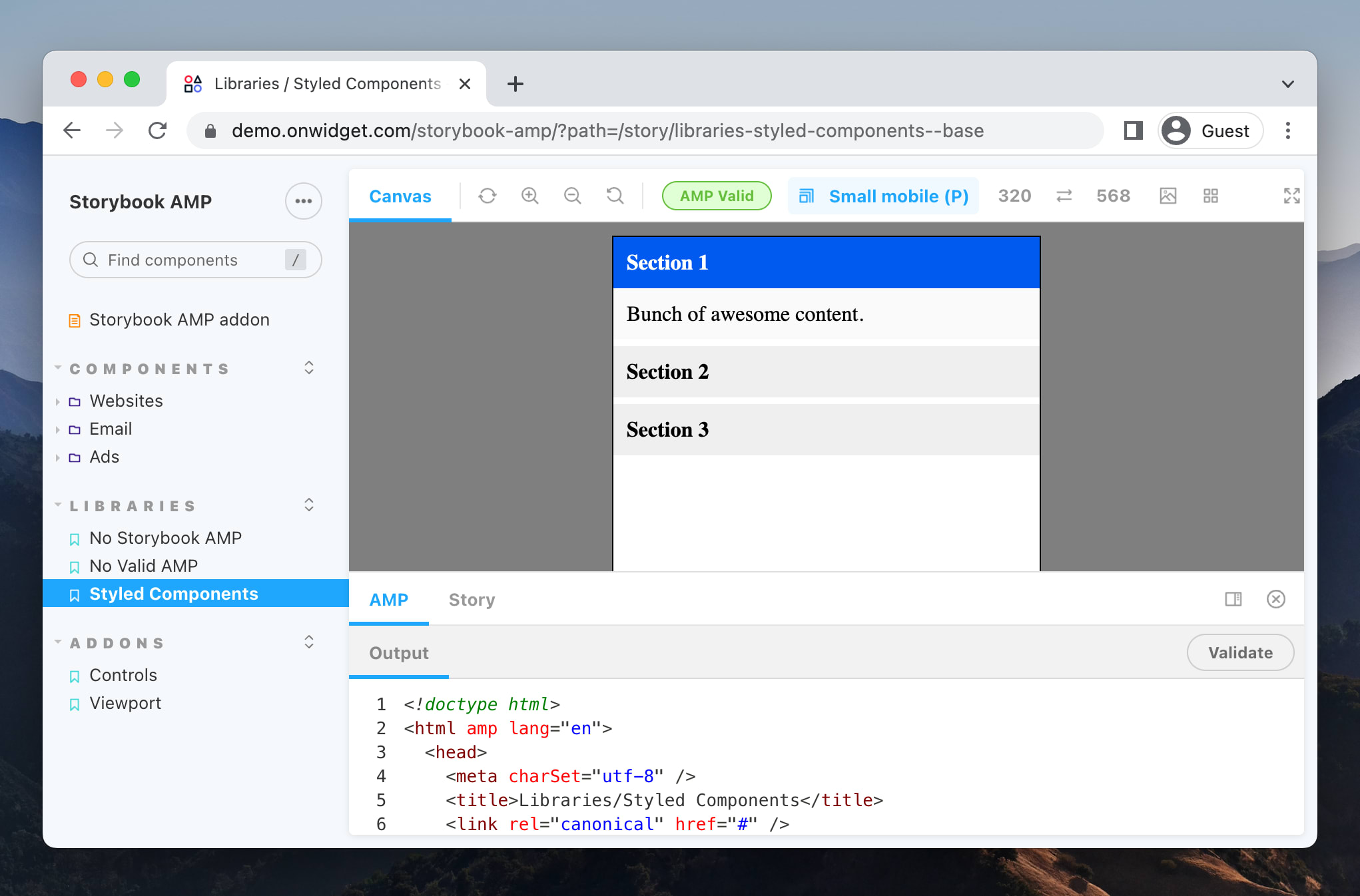Open the Storybook AMP overflow menu

(303, 201)
